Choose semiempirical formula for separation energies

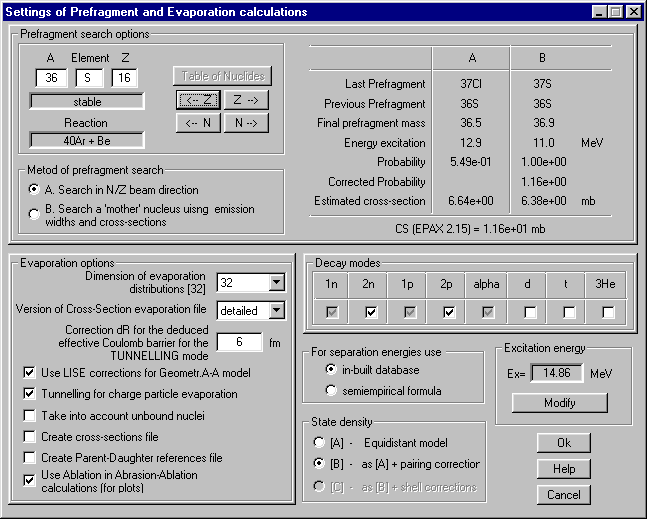(x=331, y=391)
